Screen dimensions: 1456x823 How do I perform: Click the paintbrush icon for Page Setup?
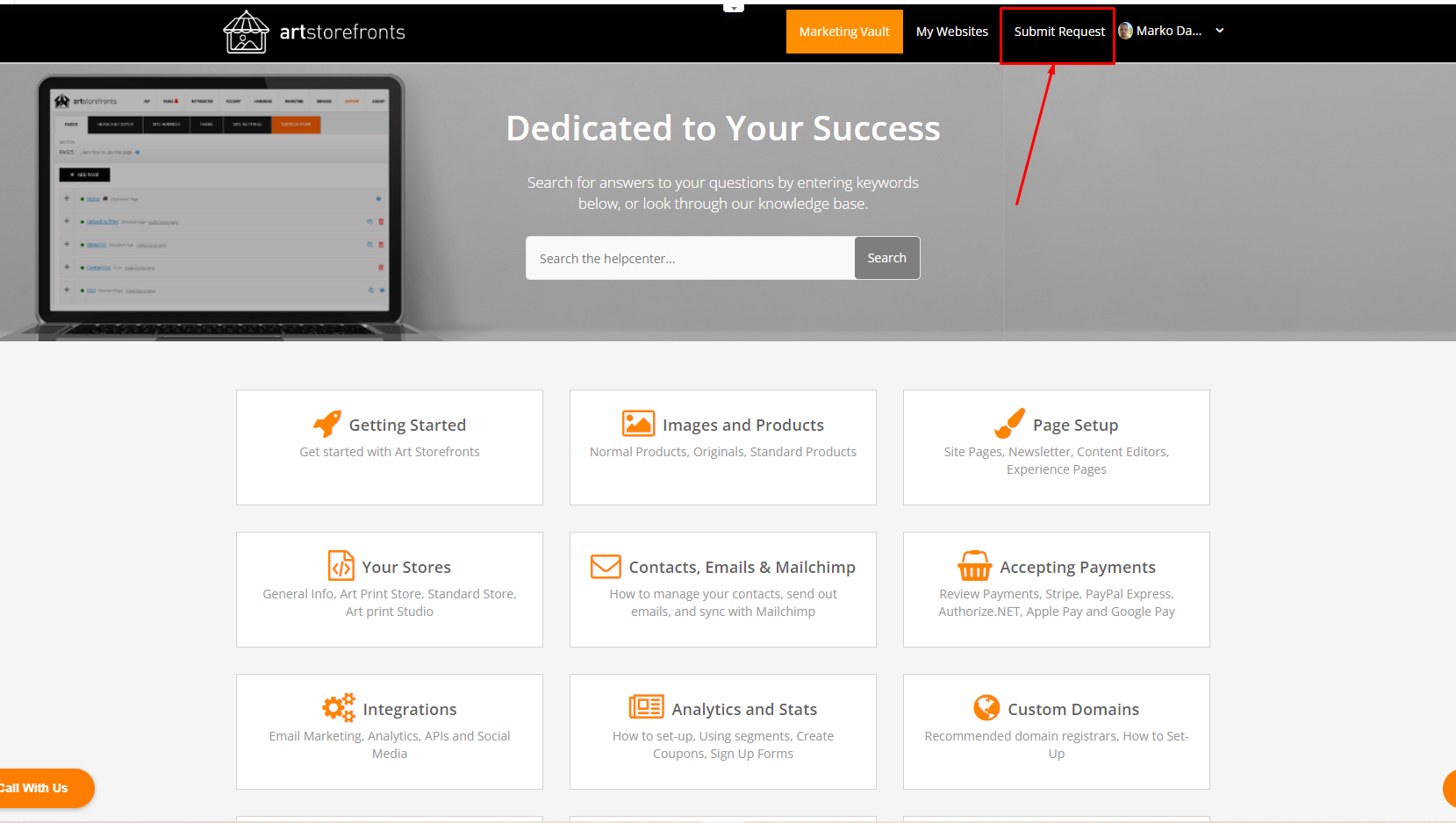[1009, 423]
